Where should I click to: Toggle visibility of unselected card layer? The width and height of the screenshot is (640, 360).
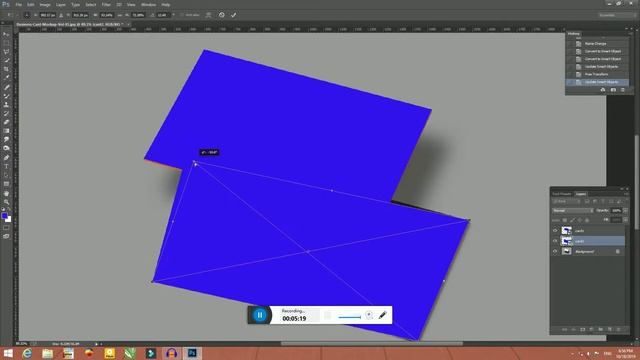[555, 231]
